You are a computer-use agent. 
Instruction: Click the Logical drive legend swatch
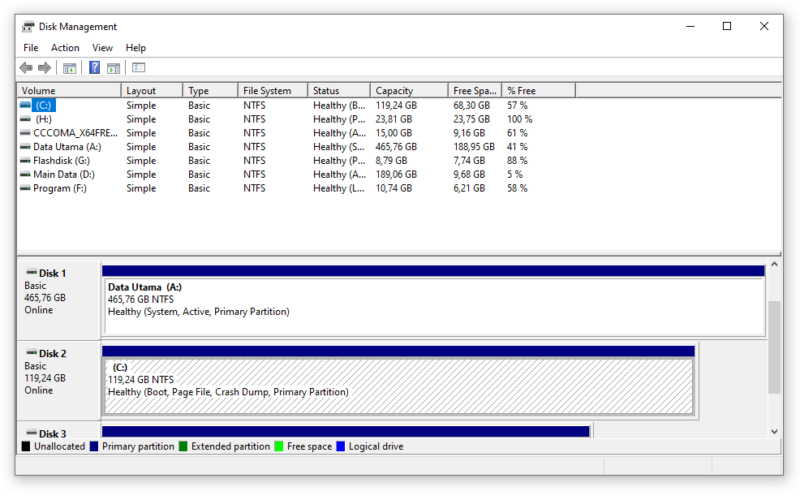341,446
